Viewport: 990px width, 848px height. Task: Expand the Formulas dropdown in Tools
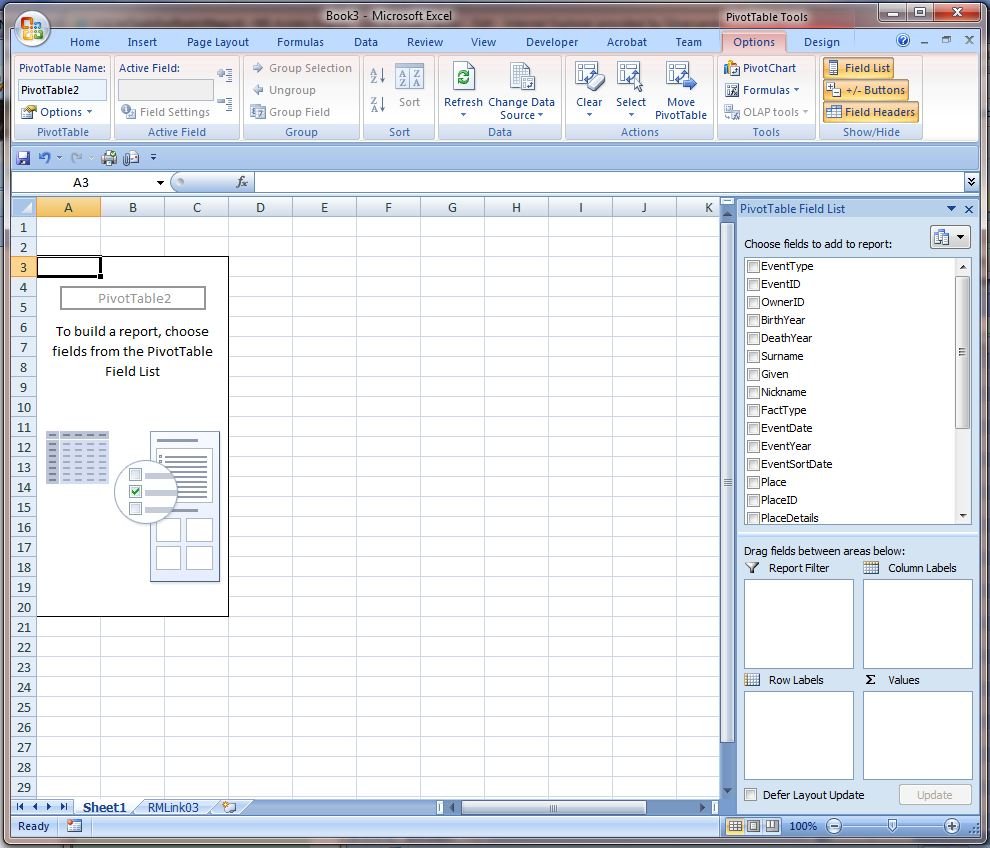pyautogui.click(x=762, y=90)
